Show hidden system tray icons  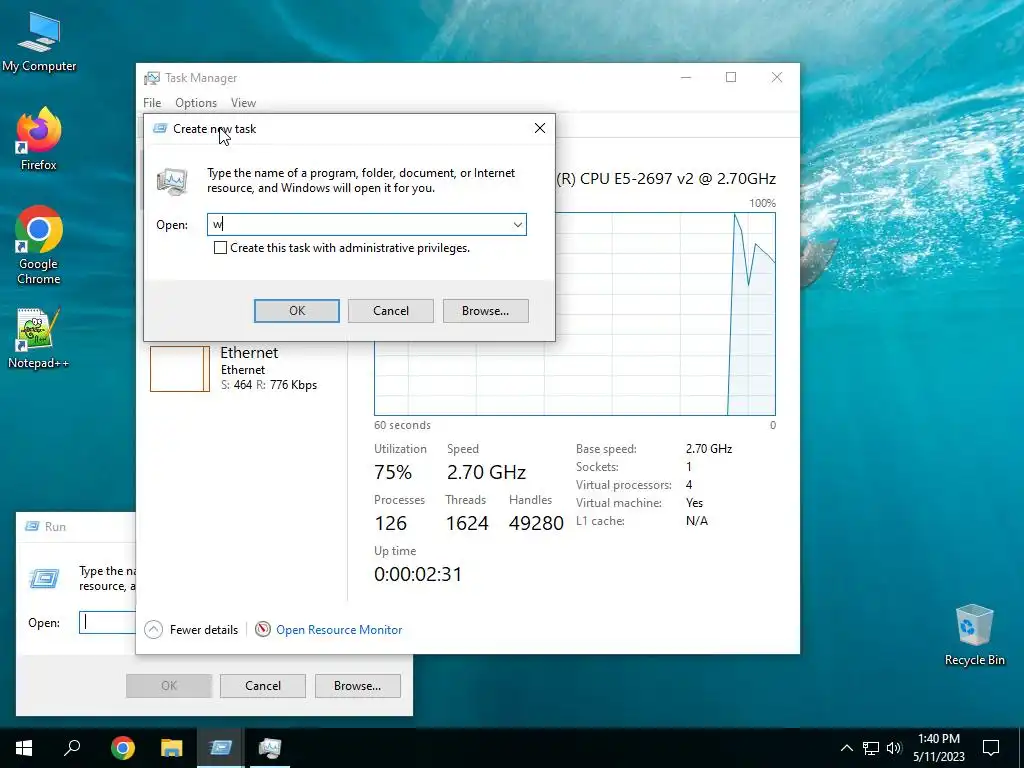pos(846,748)
